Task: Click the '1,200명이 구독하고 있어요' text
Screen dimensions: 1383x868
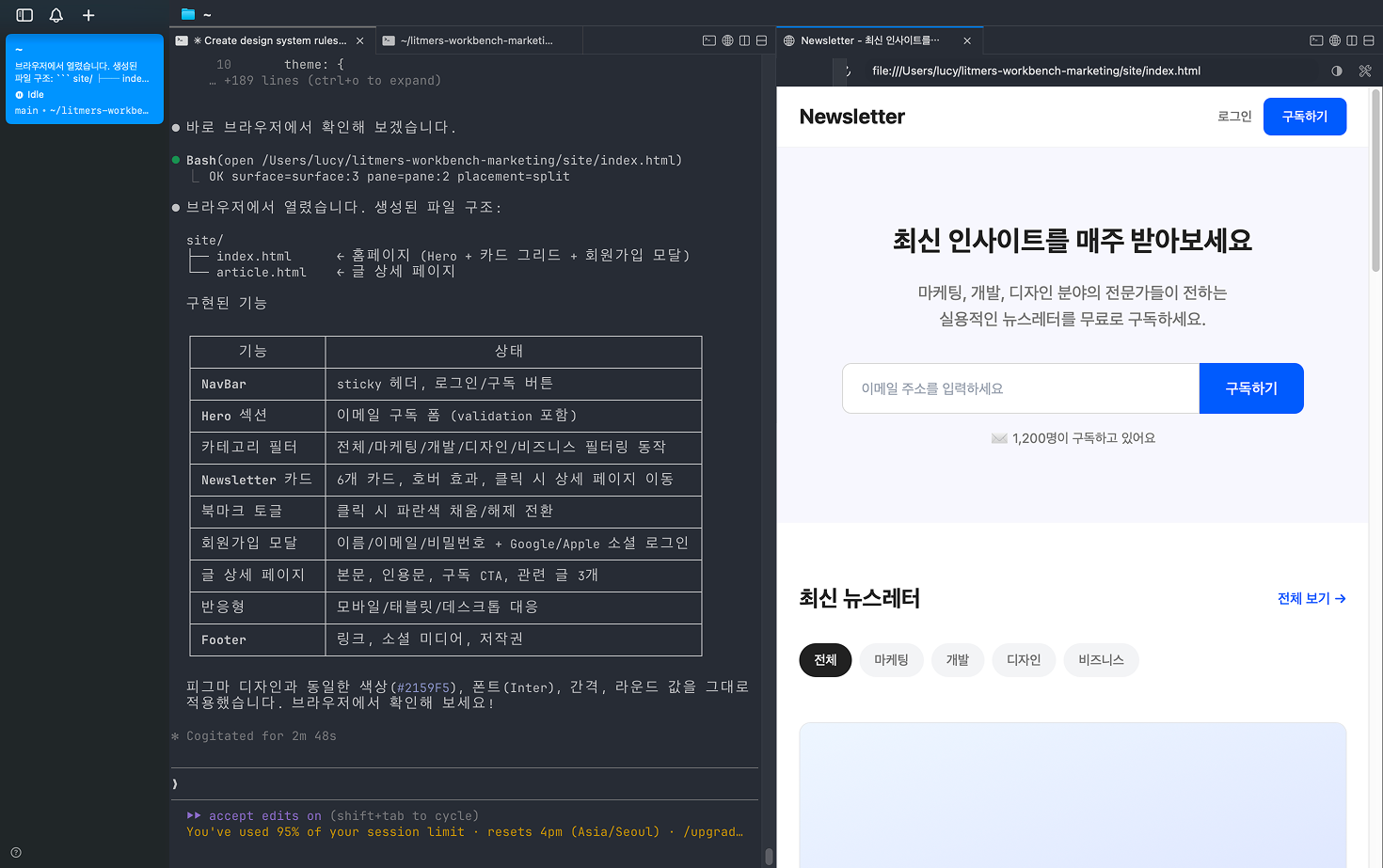Action: pos(1084,438)
